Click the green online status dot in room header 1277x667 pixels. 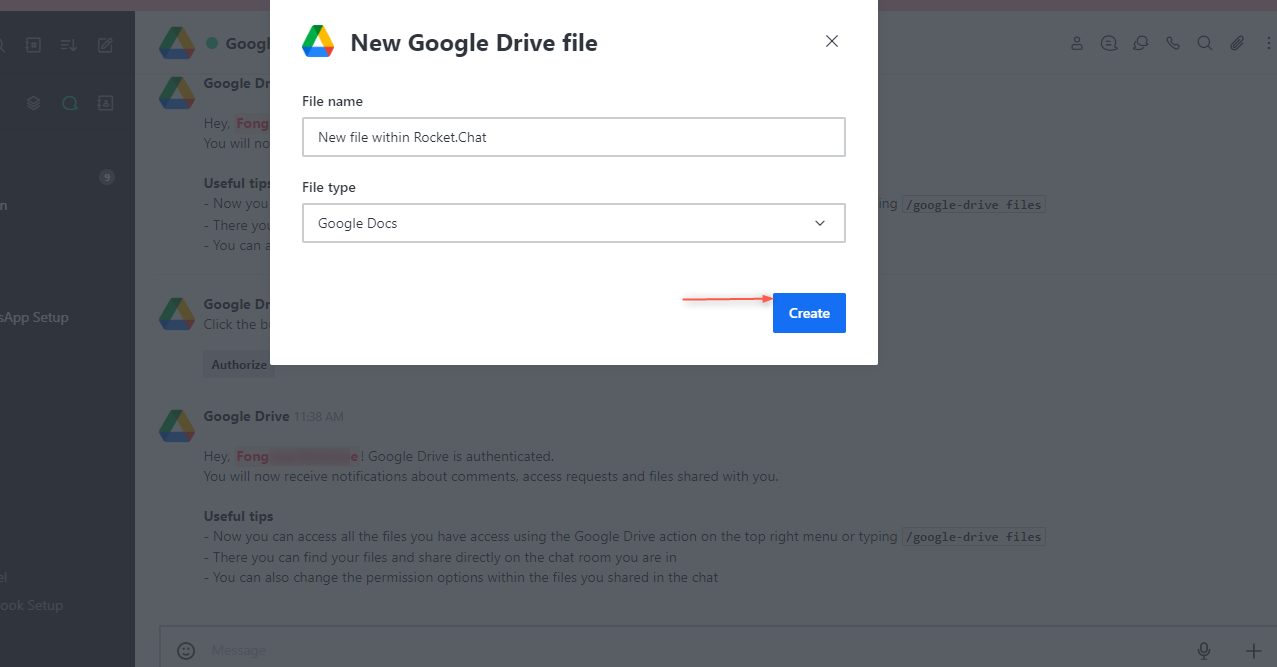click(212, 43)
